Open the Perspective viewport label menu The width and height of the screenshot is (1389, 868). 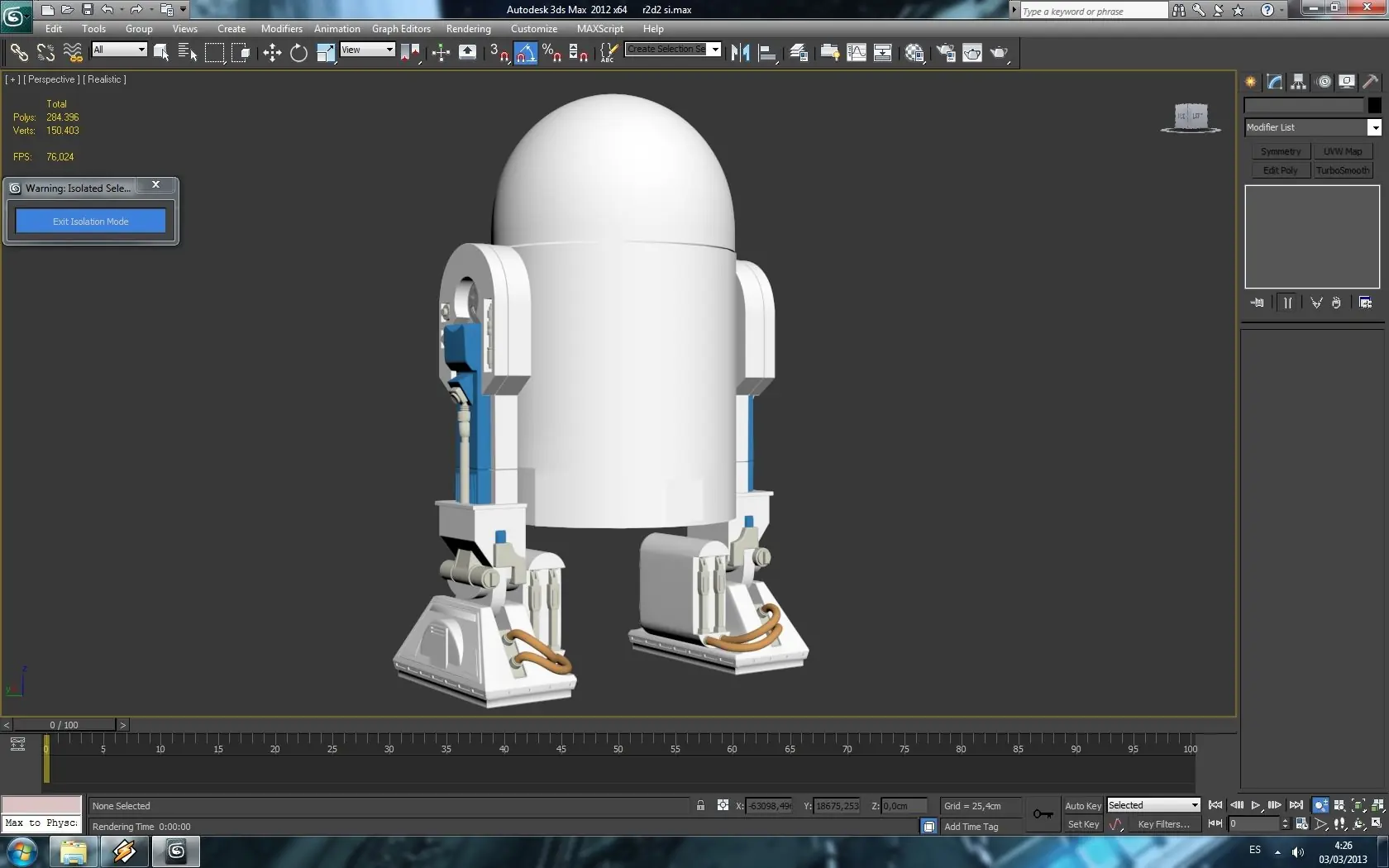(x=51, y=79)
